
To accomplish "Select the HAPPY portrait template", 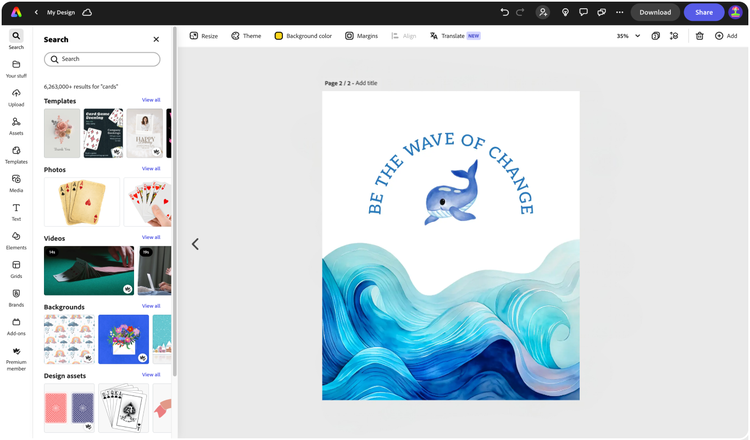I will tap(144, 133).
